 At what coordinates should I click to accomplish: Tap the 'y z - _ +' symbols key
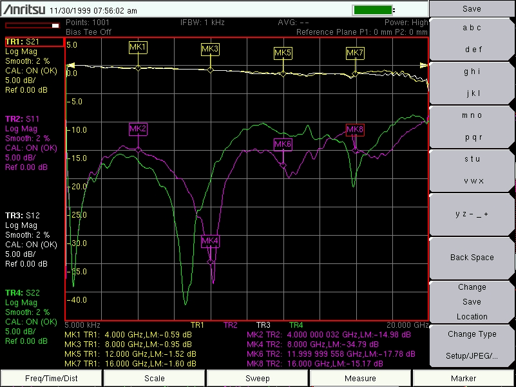[x=472, y=214]
